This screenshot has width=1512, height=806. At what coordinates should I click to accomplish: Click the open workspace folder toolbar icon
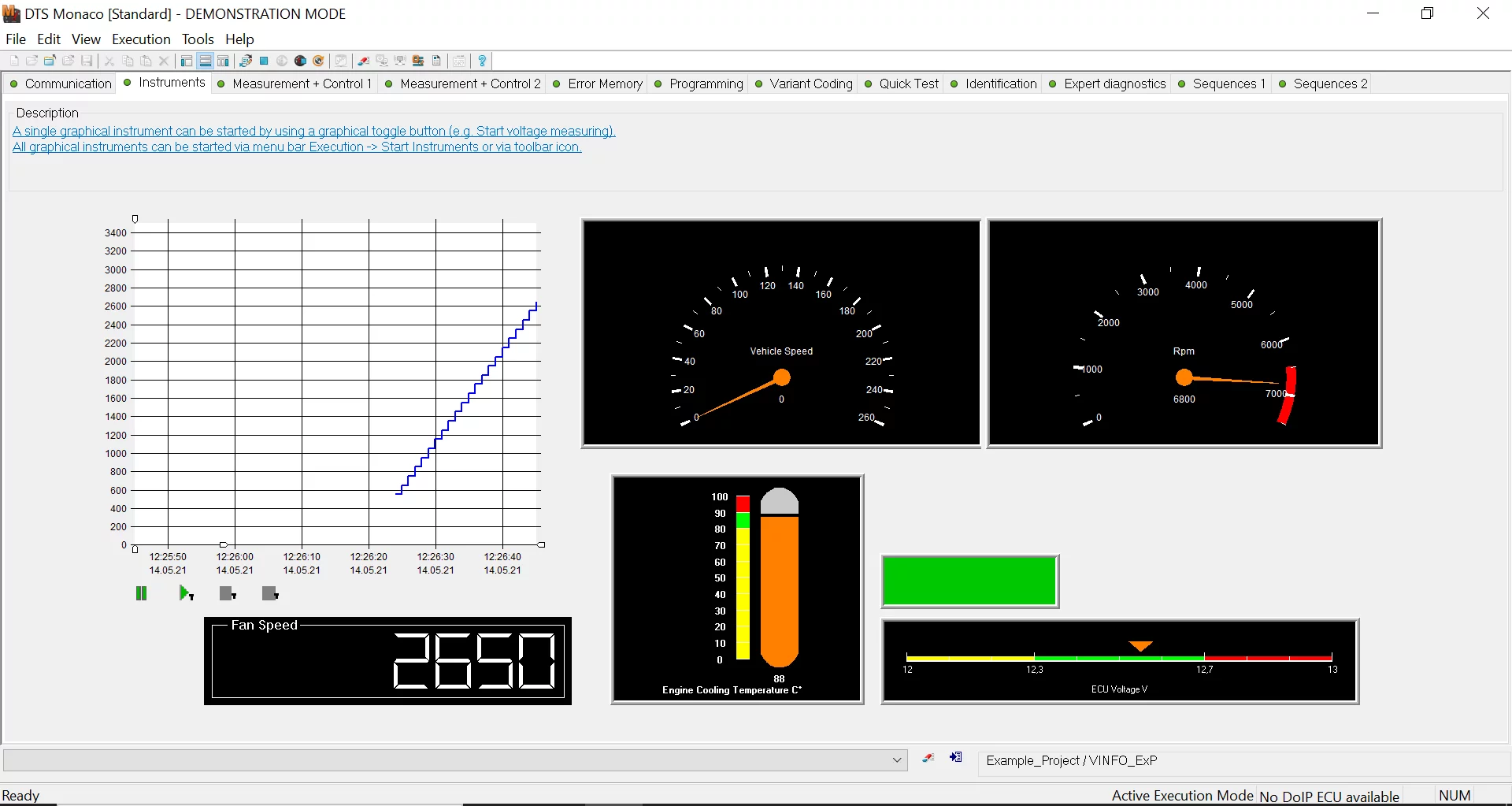pos(50,61)
